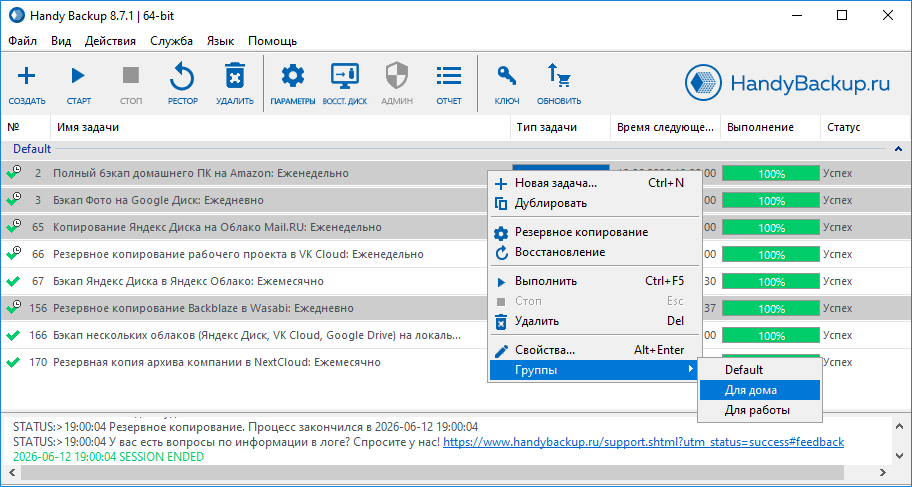Sort by № column header
This screenshot has height=487, width=912.
click(x=25, y=127)
